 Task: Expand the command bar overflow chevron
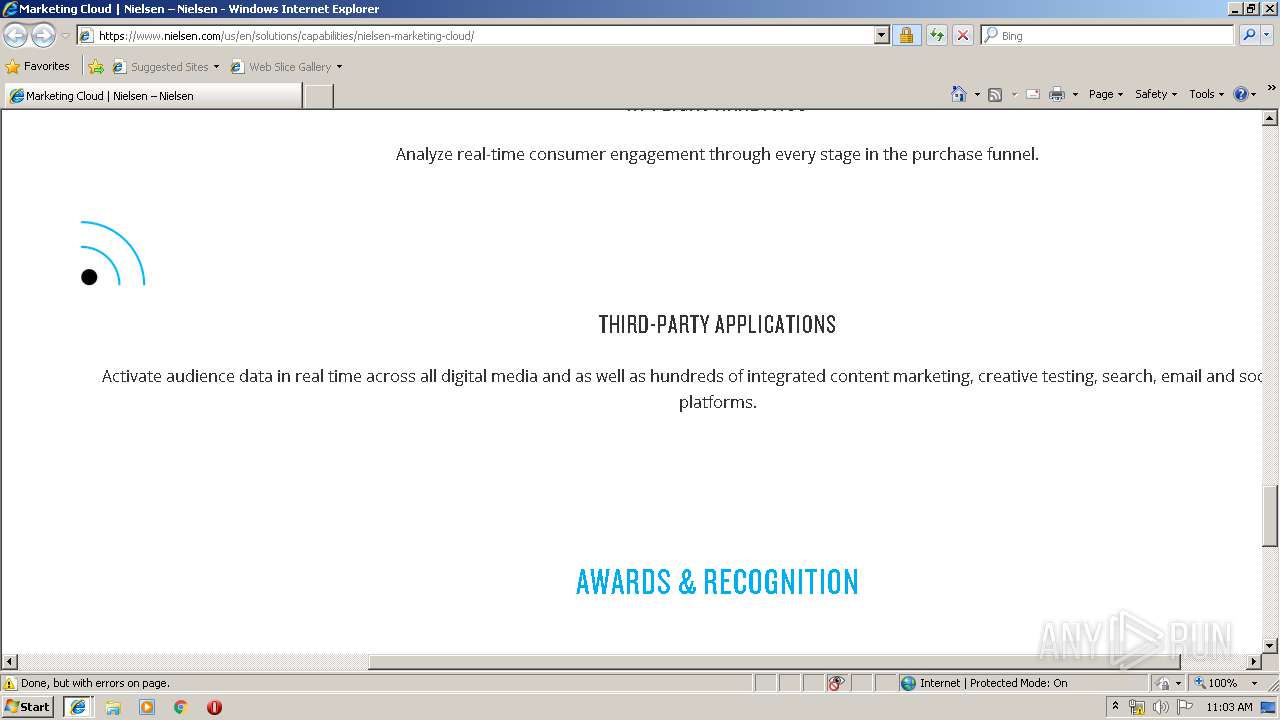[x=1271, y=89]
